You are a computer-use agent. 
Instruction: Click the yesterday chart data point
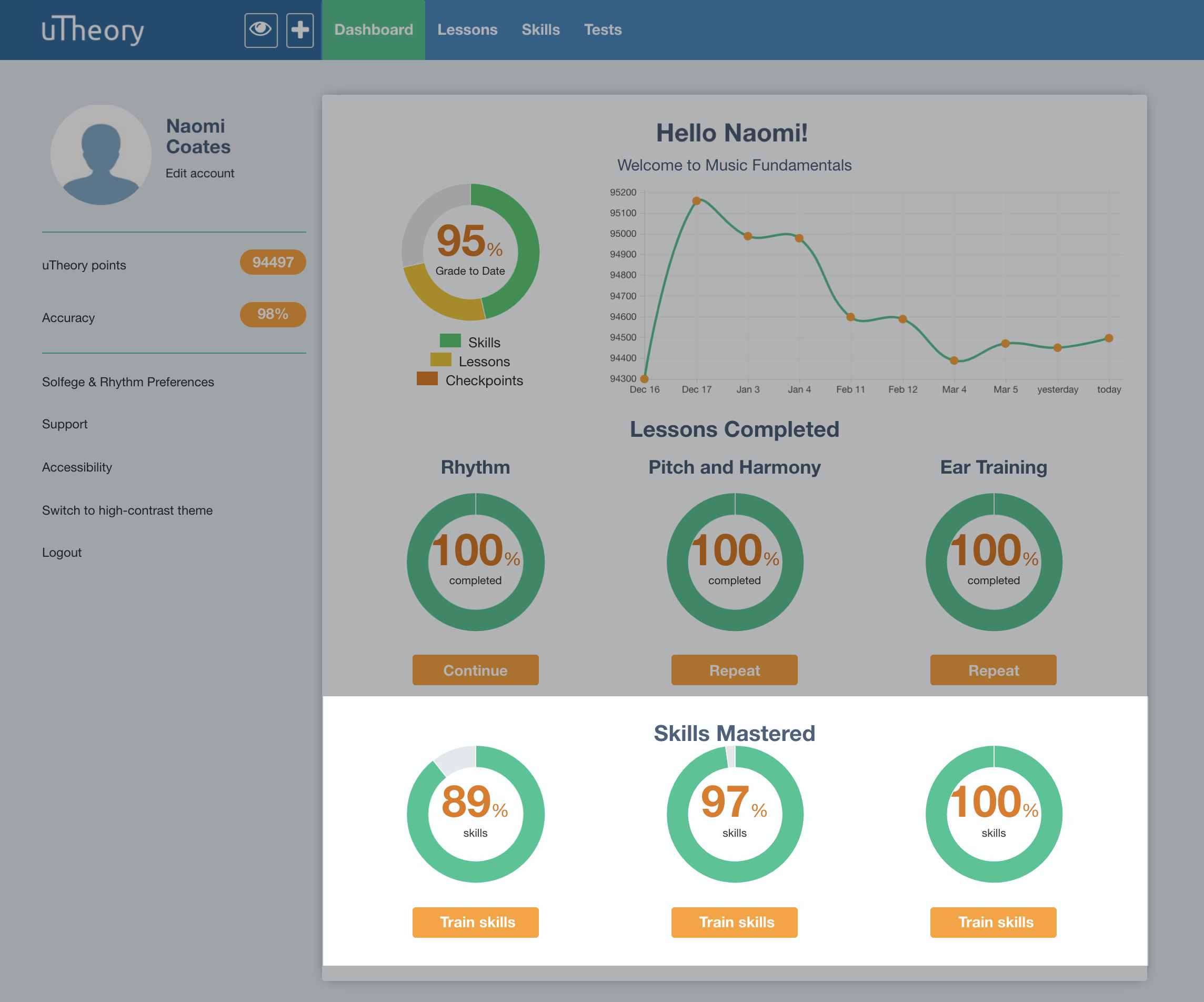coord(1057,347)
